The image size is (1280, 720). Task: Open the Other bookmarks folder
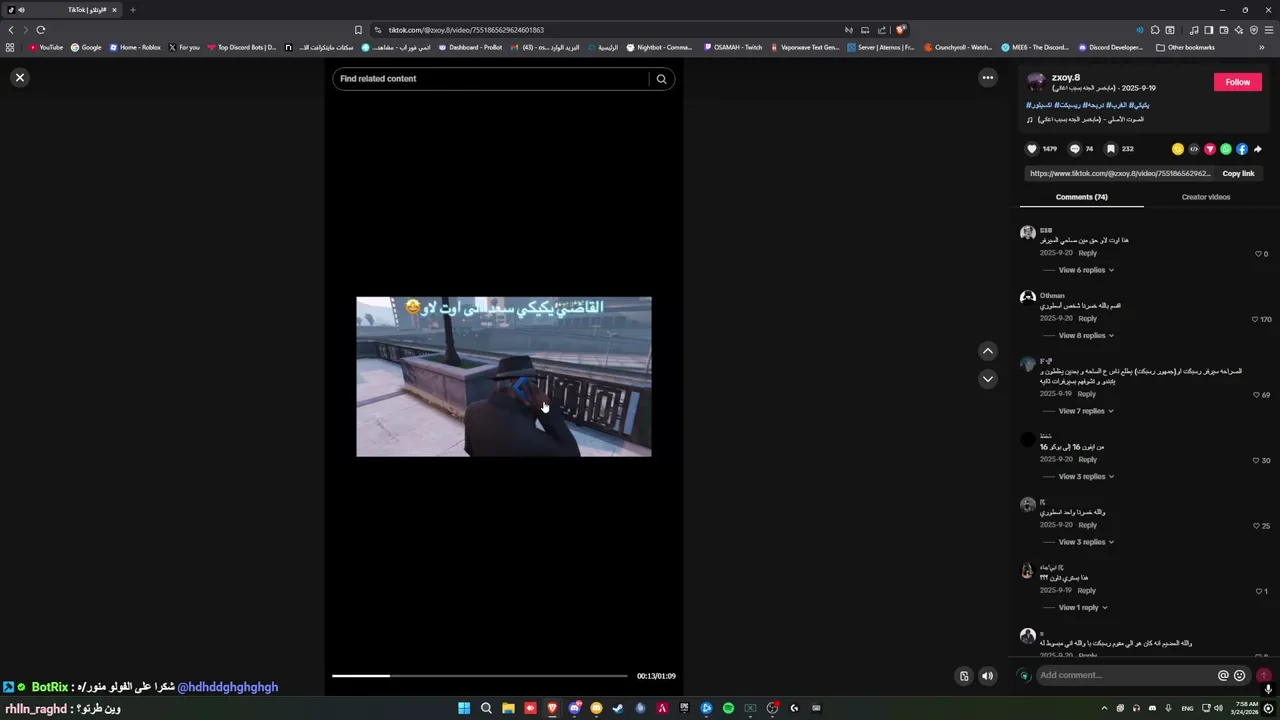point(1185,47)
